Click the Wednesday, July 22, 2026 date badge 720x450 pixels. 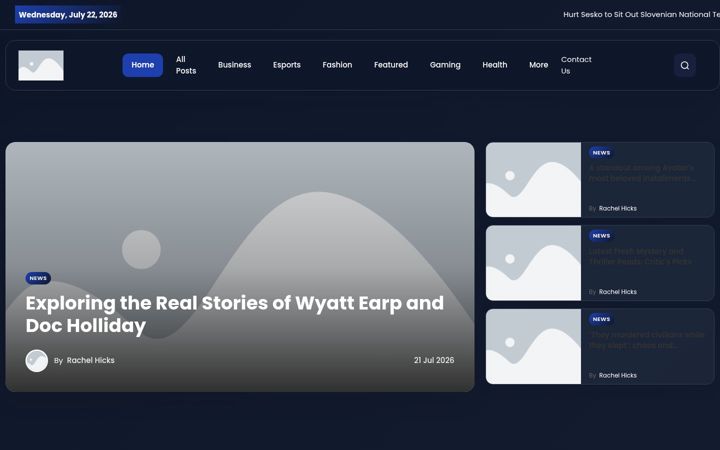click(x=68, y=15)
